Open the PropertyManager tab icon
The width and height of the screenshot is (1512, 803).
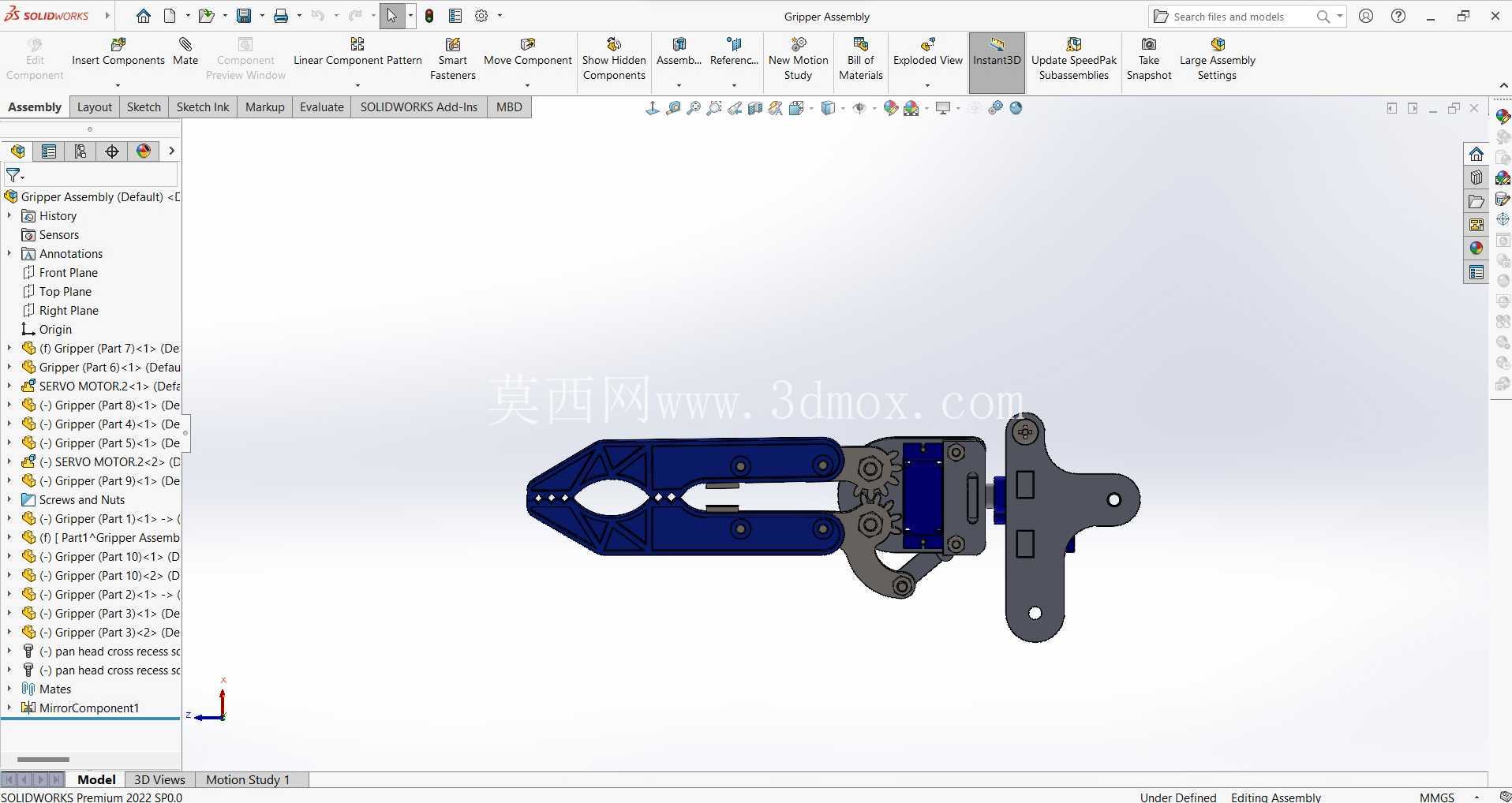[49, 151]
